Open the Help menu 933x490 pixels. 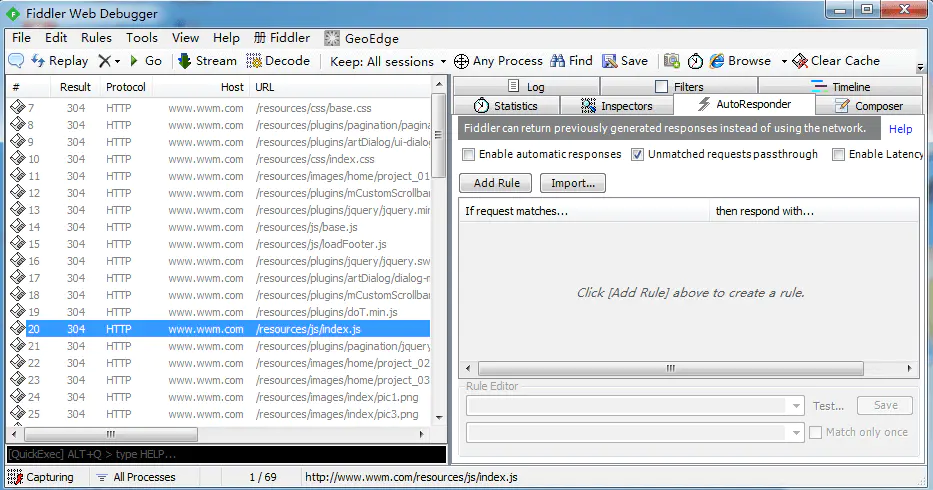(226, 38)
